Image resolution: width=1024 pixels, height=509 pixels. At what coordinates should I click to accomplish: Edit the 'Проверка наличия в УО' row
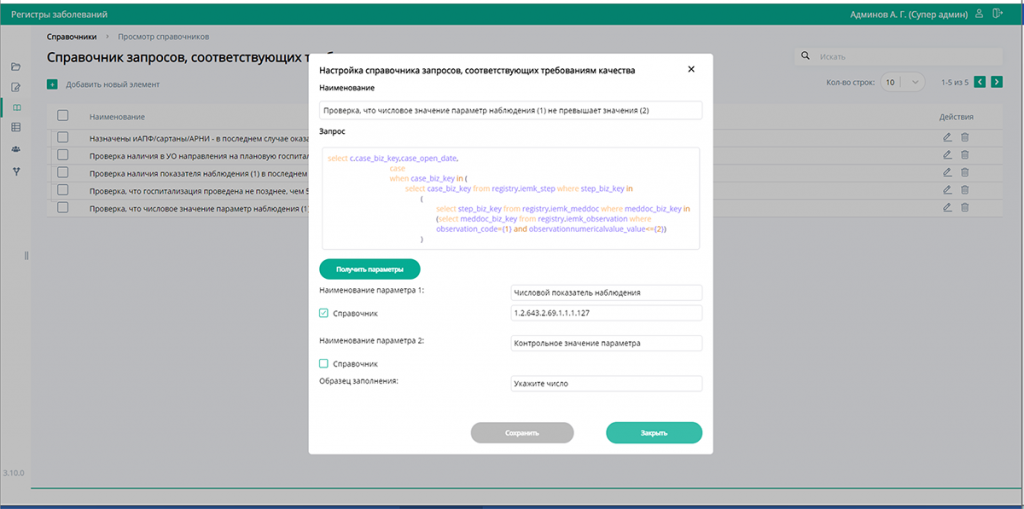948,155
